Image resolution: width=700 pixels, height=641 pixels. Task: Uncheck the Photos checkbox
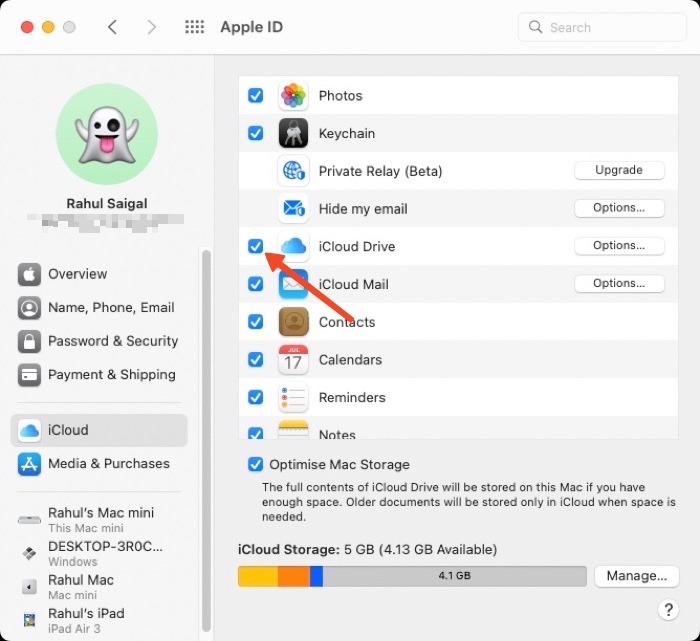pos(255,95)
